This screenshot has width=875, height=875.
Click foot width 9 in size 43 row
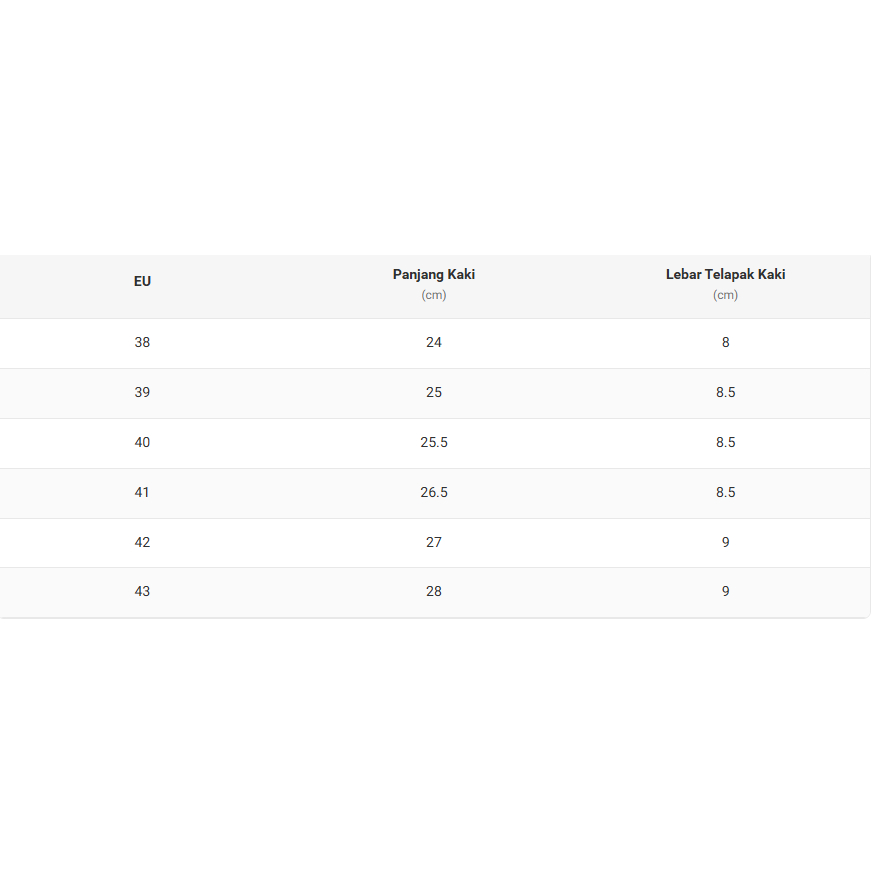725,592
